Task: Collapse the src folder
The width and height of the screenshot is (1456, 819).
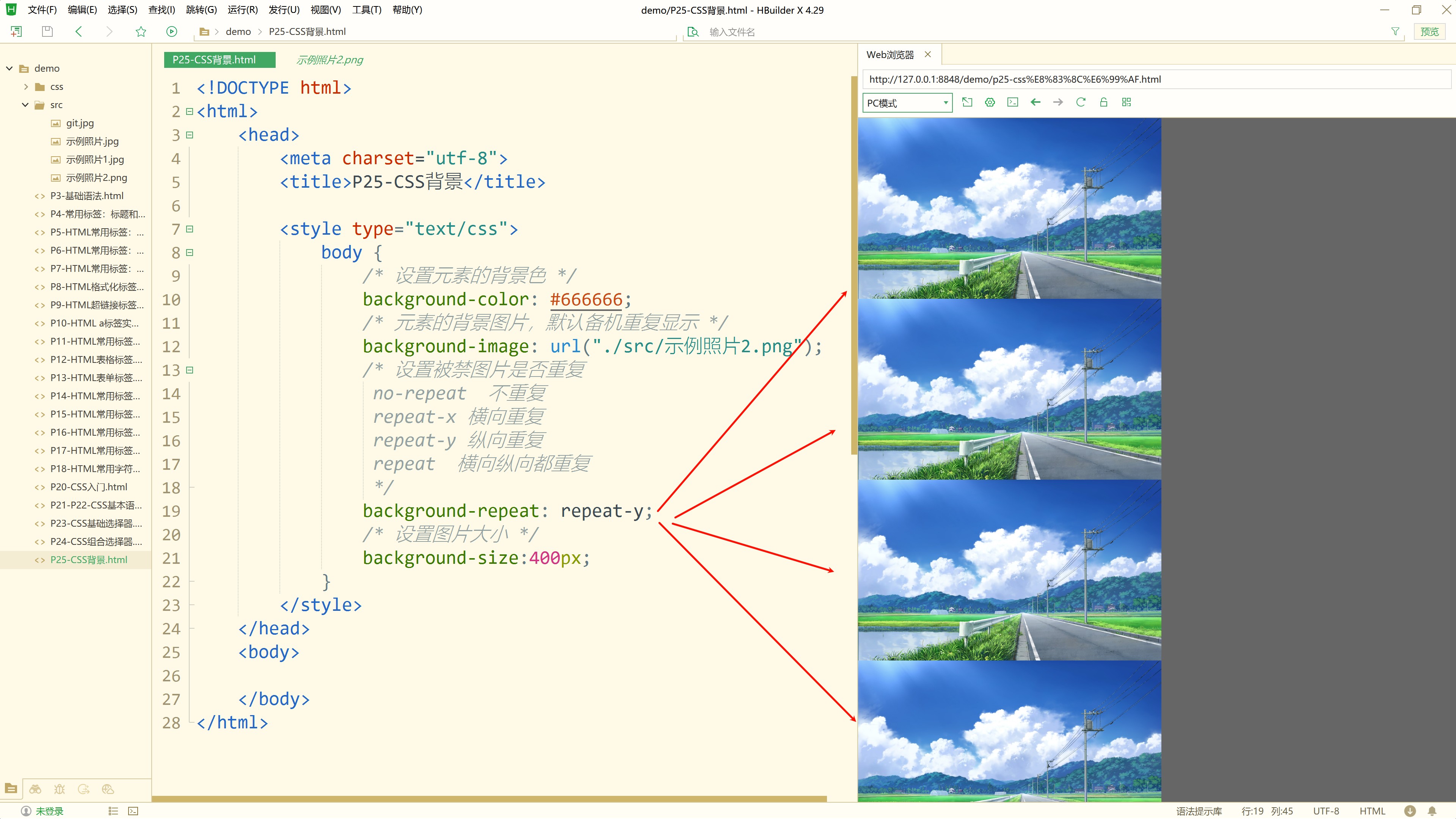Action: tap(25, 105)
